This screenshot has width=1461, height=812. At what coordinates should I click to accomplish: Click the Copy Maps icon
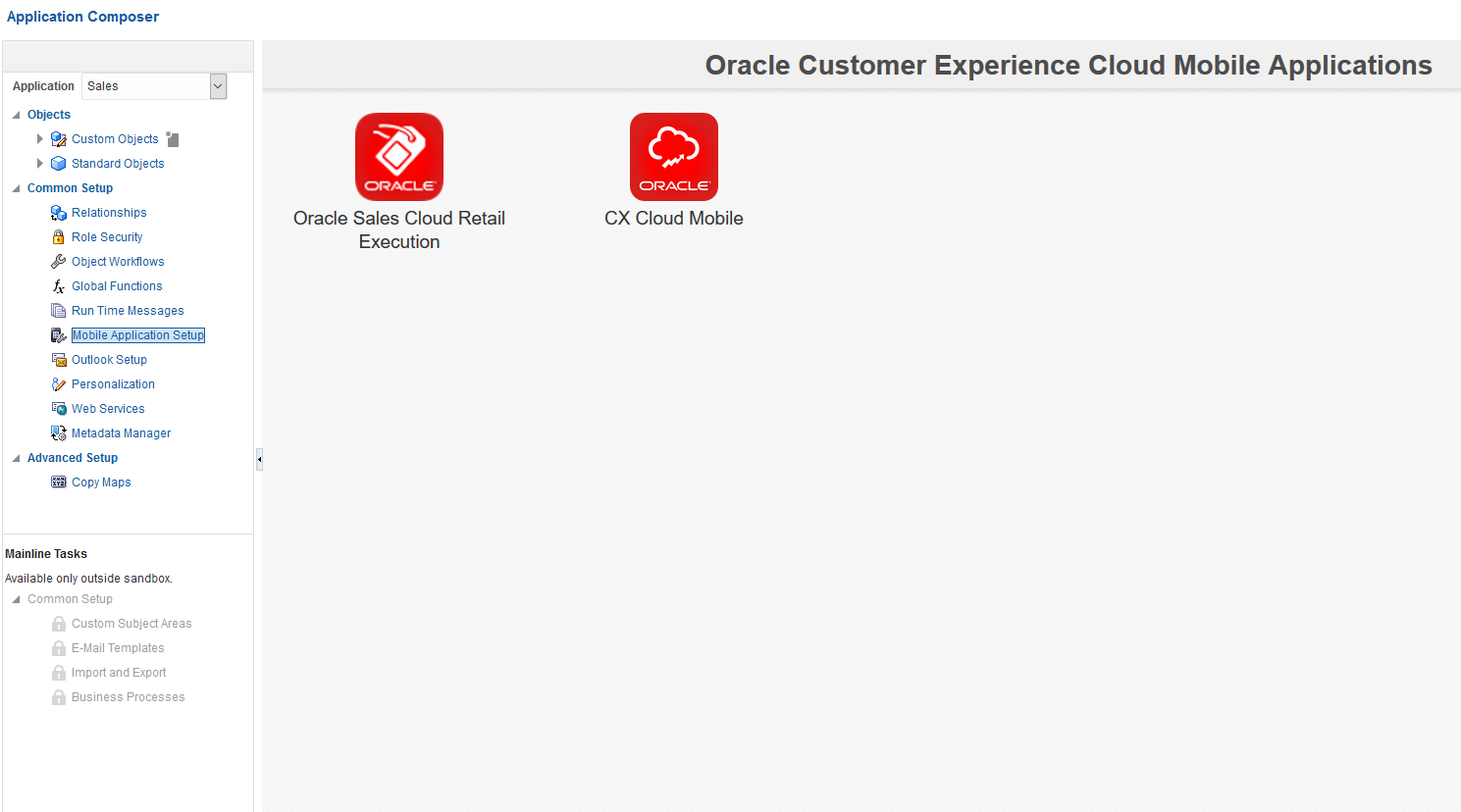59,482
